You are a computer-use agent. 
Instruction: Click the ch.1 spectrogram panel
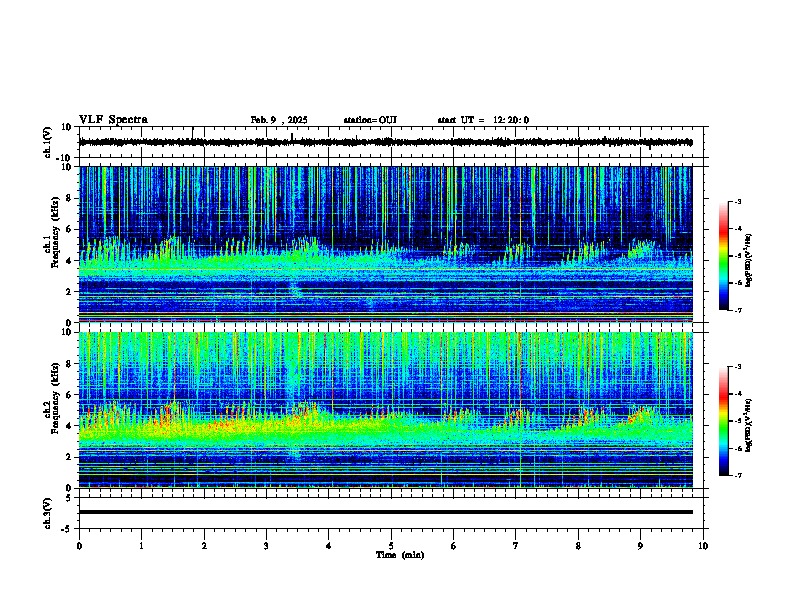coord(385,244)
